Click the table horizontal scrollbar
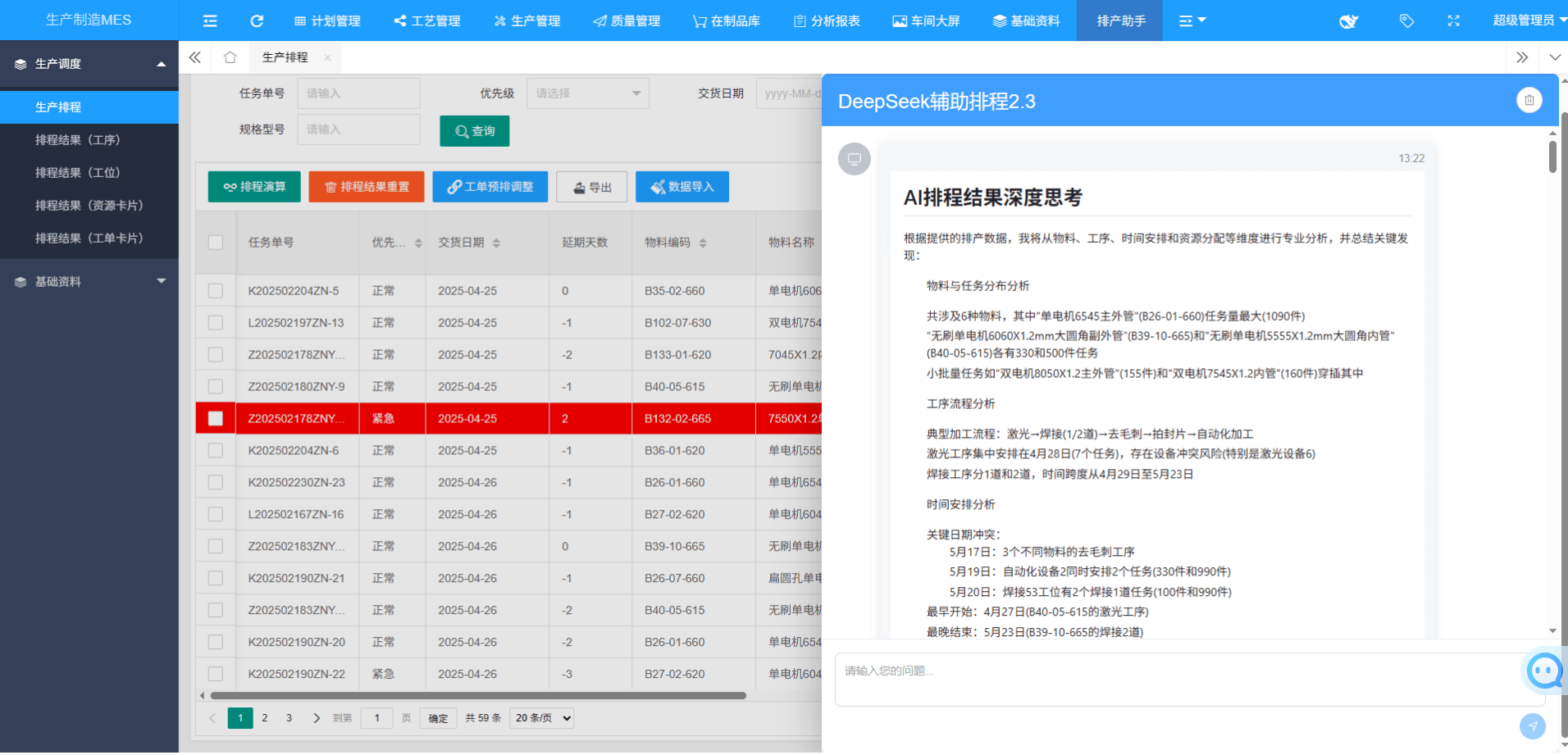Screen dimensions: 1568x755 477,696
